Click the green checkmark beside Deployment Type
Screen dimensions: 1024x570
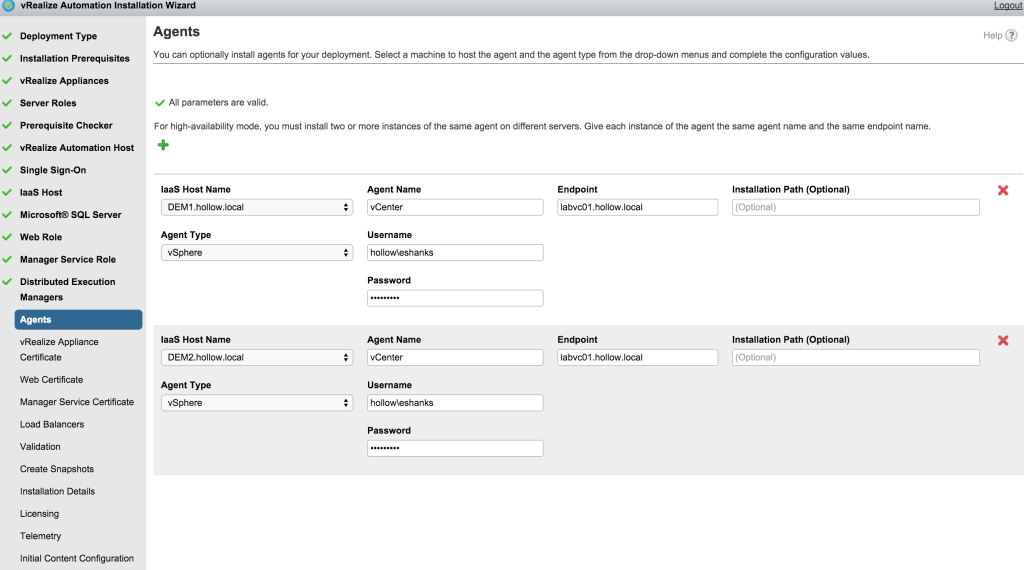pos(7,36)
